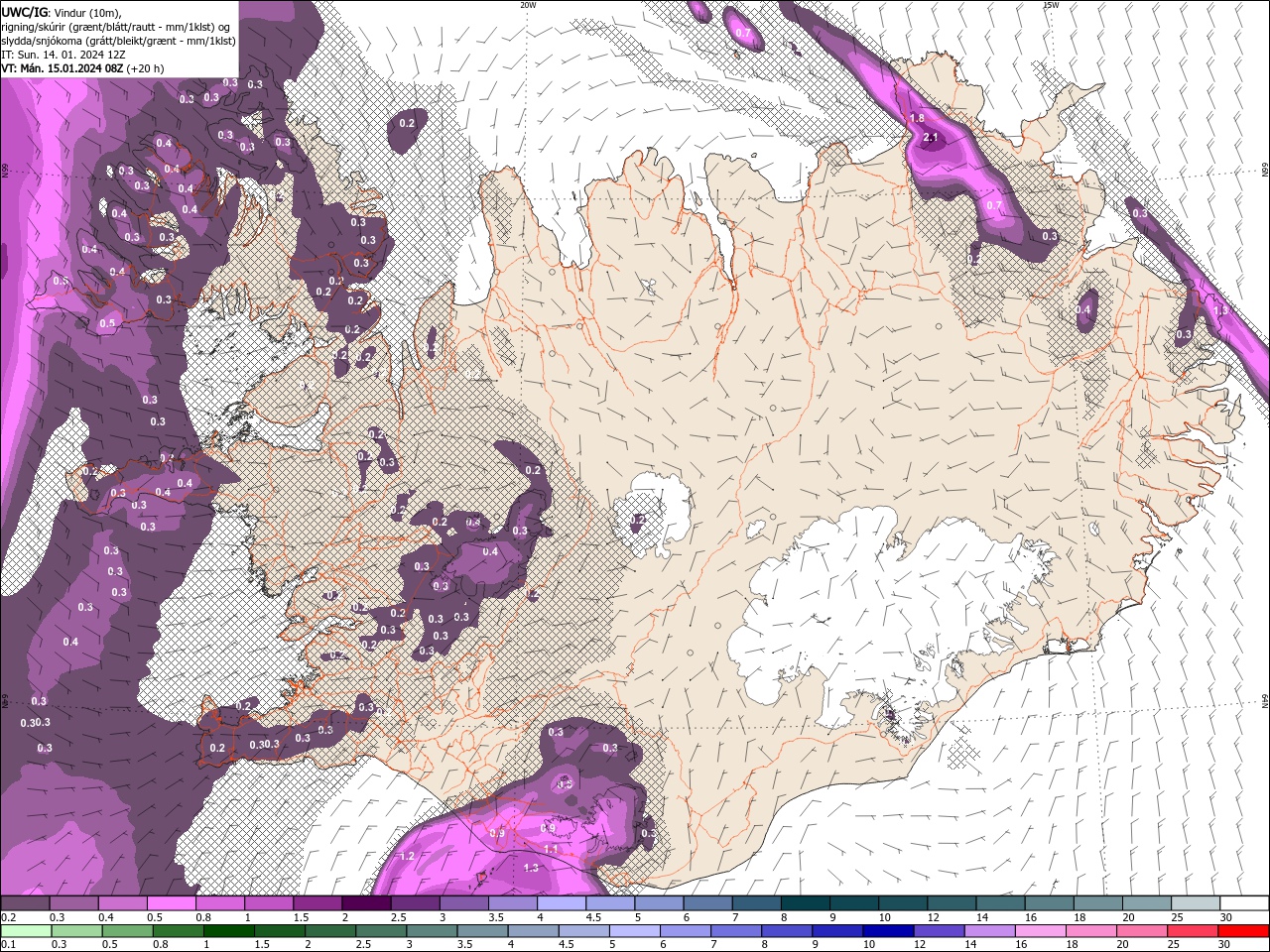This screenshot has width=1270, height=952.
Task: Click the '2.1' precipitation value on map
Action: point(931,138)
